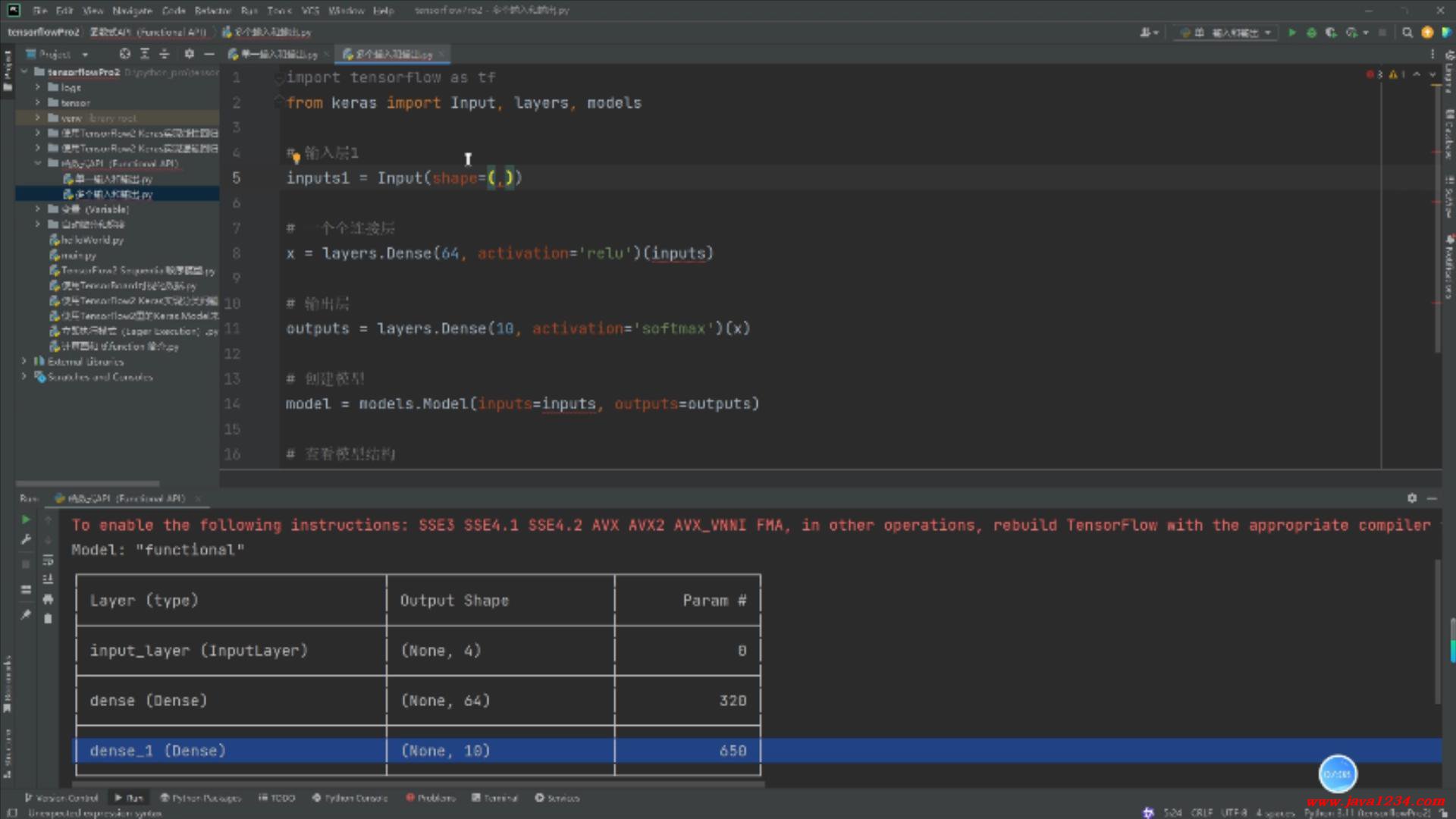Click the wrench icon in Run panel
Screen dimensions: 1456x819
(25, 539)
